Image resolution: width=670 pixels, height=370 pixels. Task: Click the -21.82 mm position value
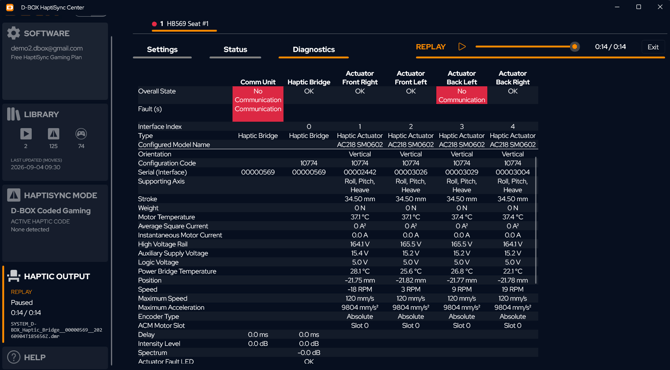pyautogui.click(x=411, y=280)
